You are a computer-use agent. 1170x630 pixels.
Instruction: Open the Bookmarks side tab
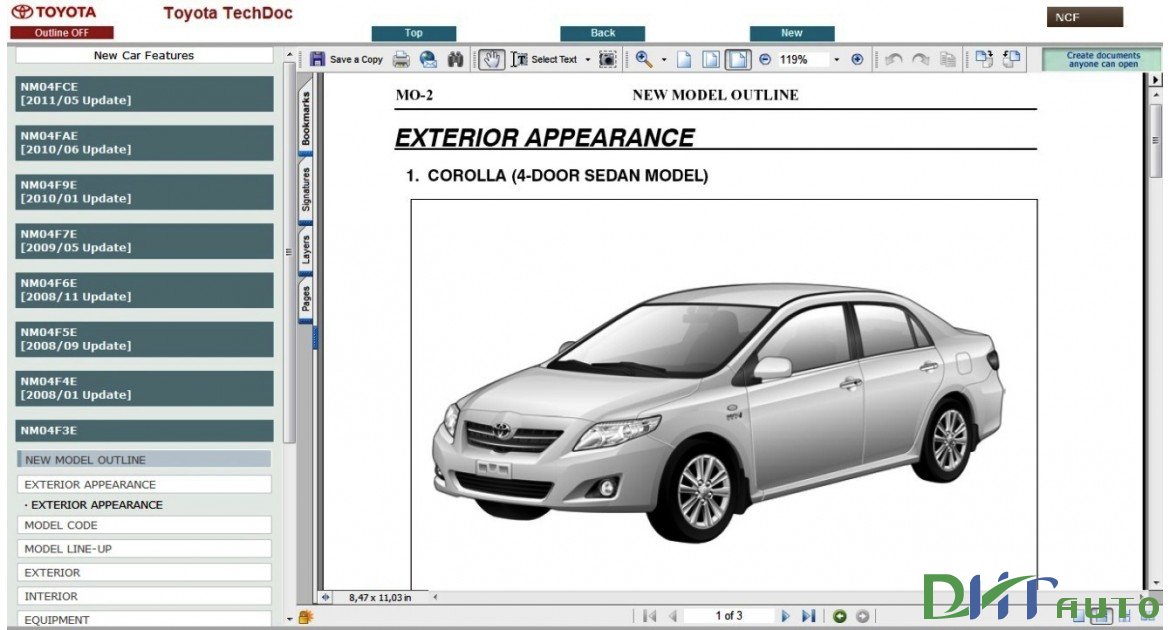pyautogui.click(x=306, y=119)
